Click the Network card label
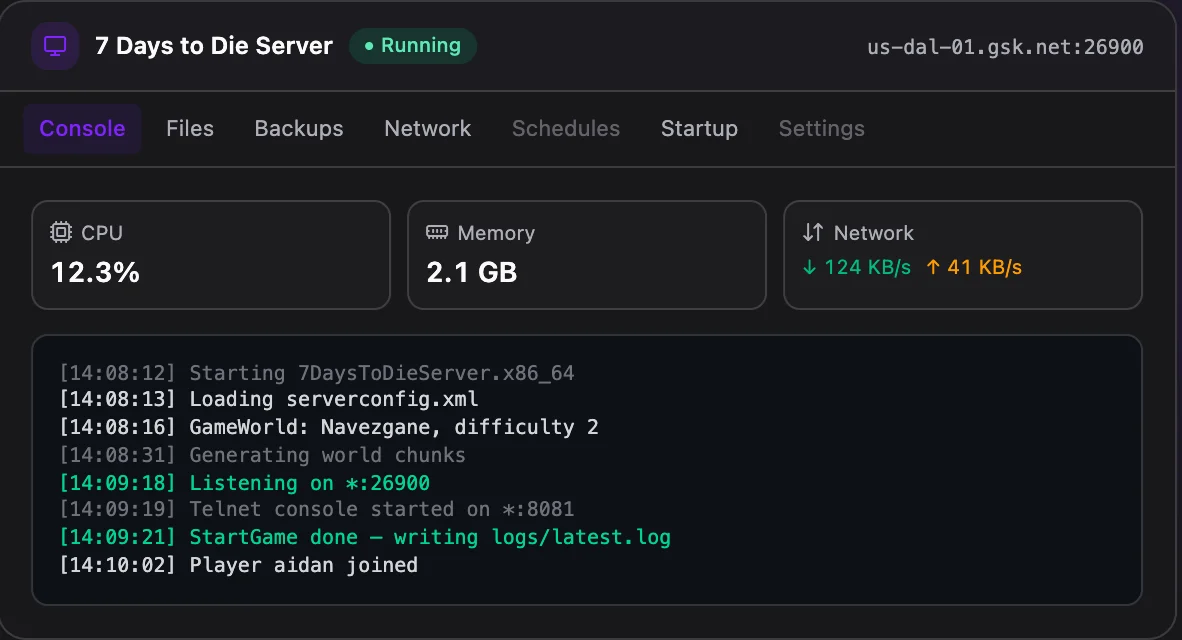The width and height of the screenshot is (1182, 640). coord(874,233)
